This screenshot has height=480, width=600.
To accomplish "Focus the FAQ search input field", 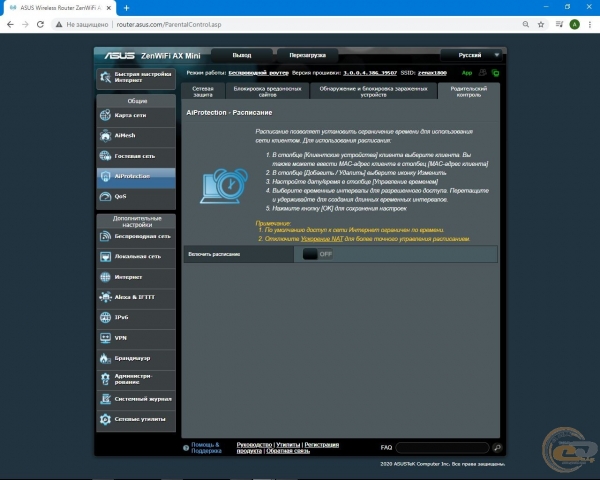I will pyautogui.click(x=442, y=447).
